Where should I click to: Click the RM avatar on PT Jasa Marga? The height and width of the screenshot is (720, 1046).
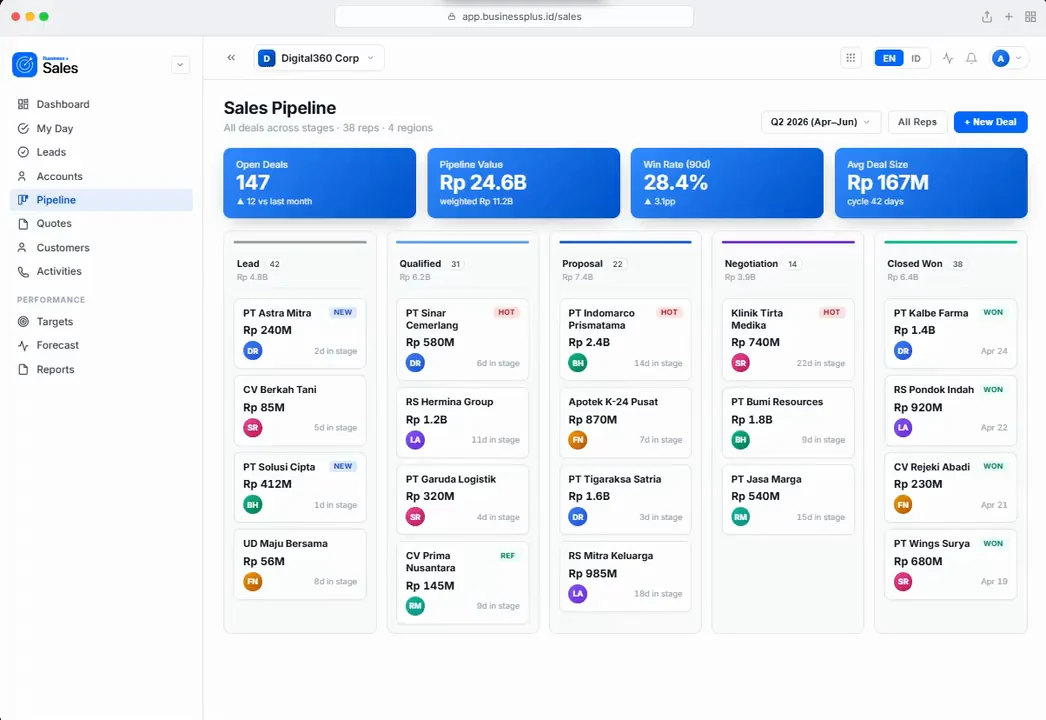tap(740, 517)
